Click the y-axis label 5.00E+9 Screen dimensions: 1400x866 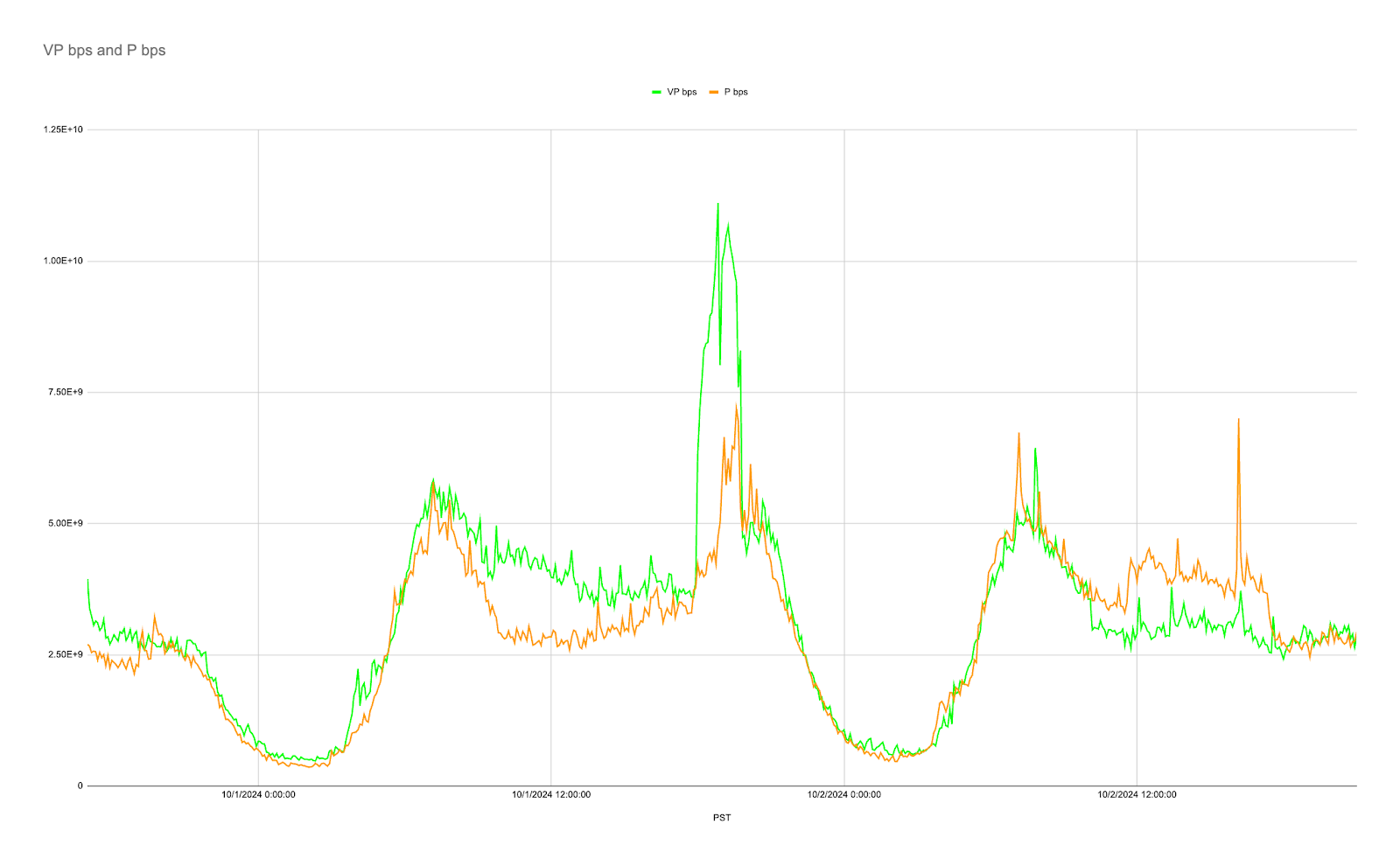66,523
